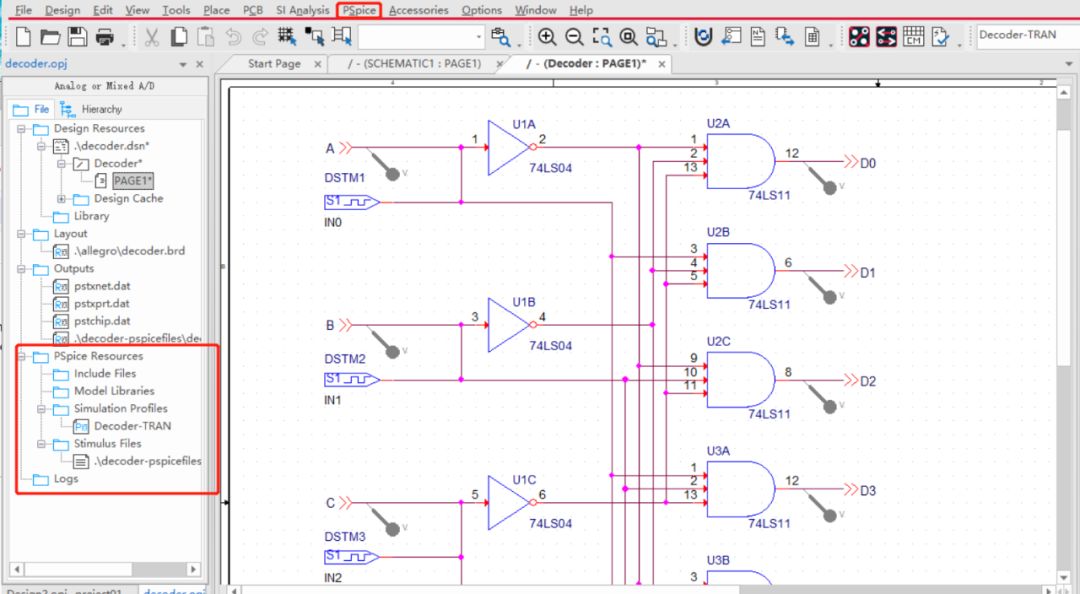Collapse the decoder.dsn tree node
Screen dimensions: 1080x594
point(41,146)
